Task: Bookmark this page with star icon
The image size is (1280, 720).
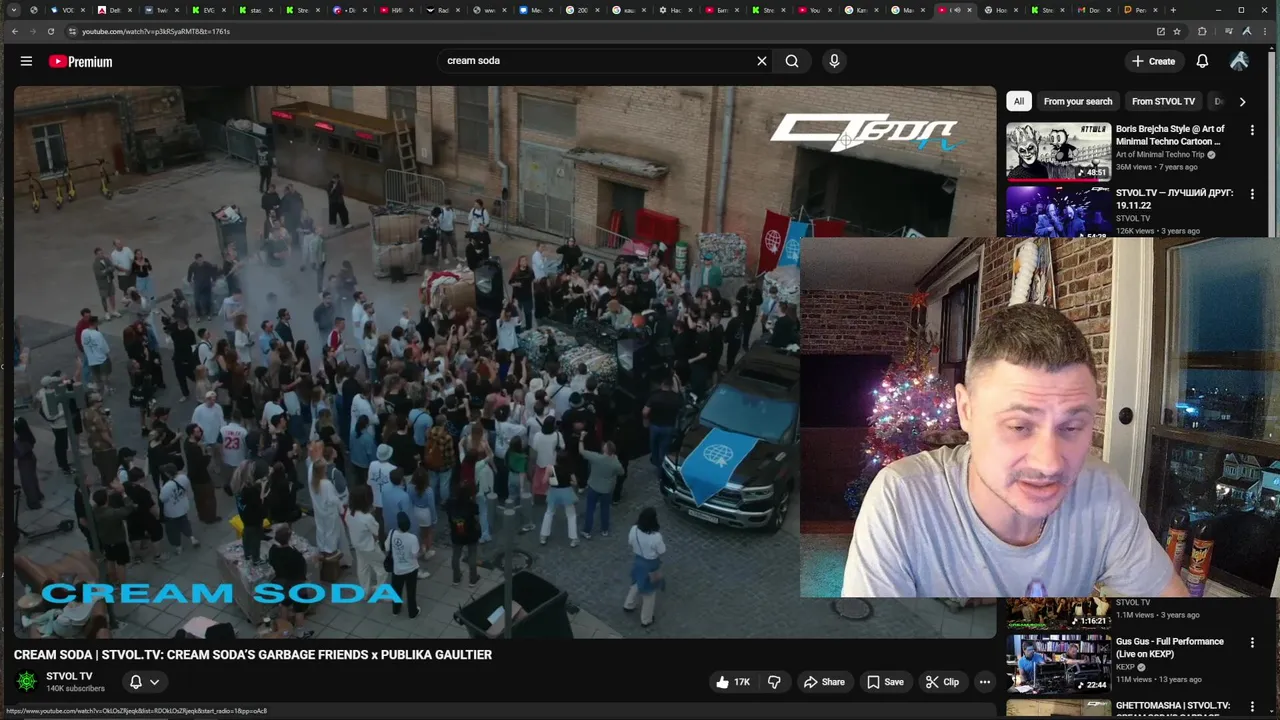Action: click(1177, 31)
